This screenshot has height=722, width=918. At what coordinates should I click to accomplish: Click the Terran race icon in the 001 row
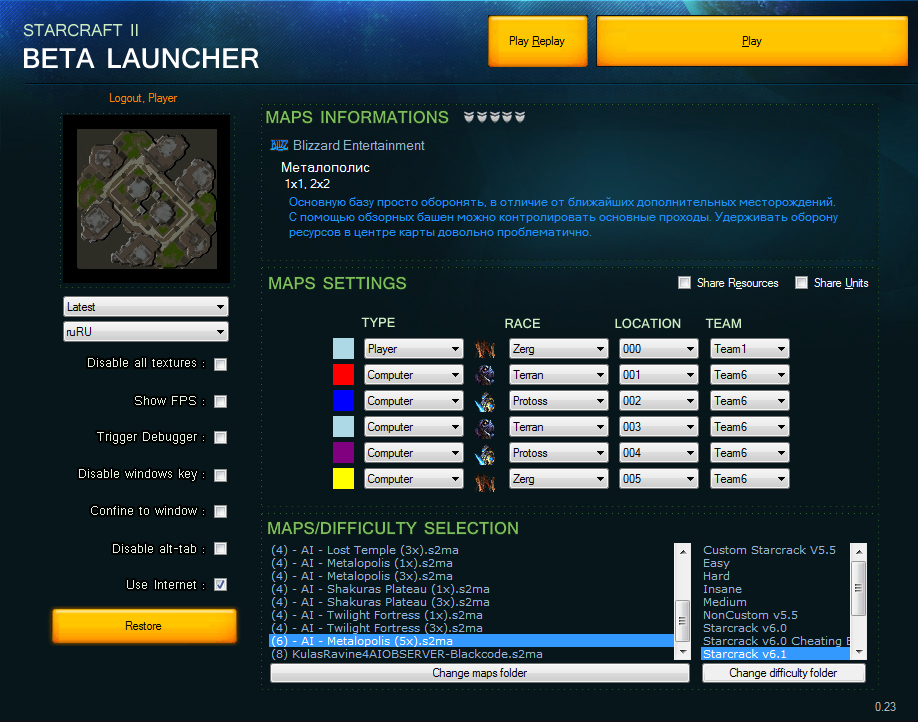pos(485,375)
